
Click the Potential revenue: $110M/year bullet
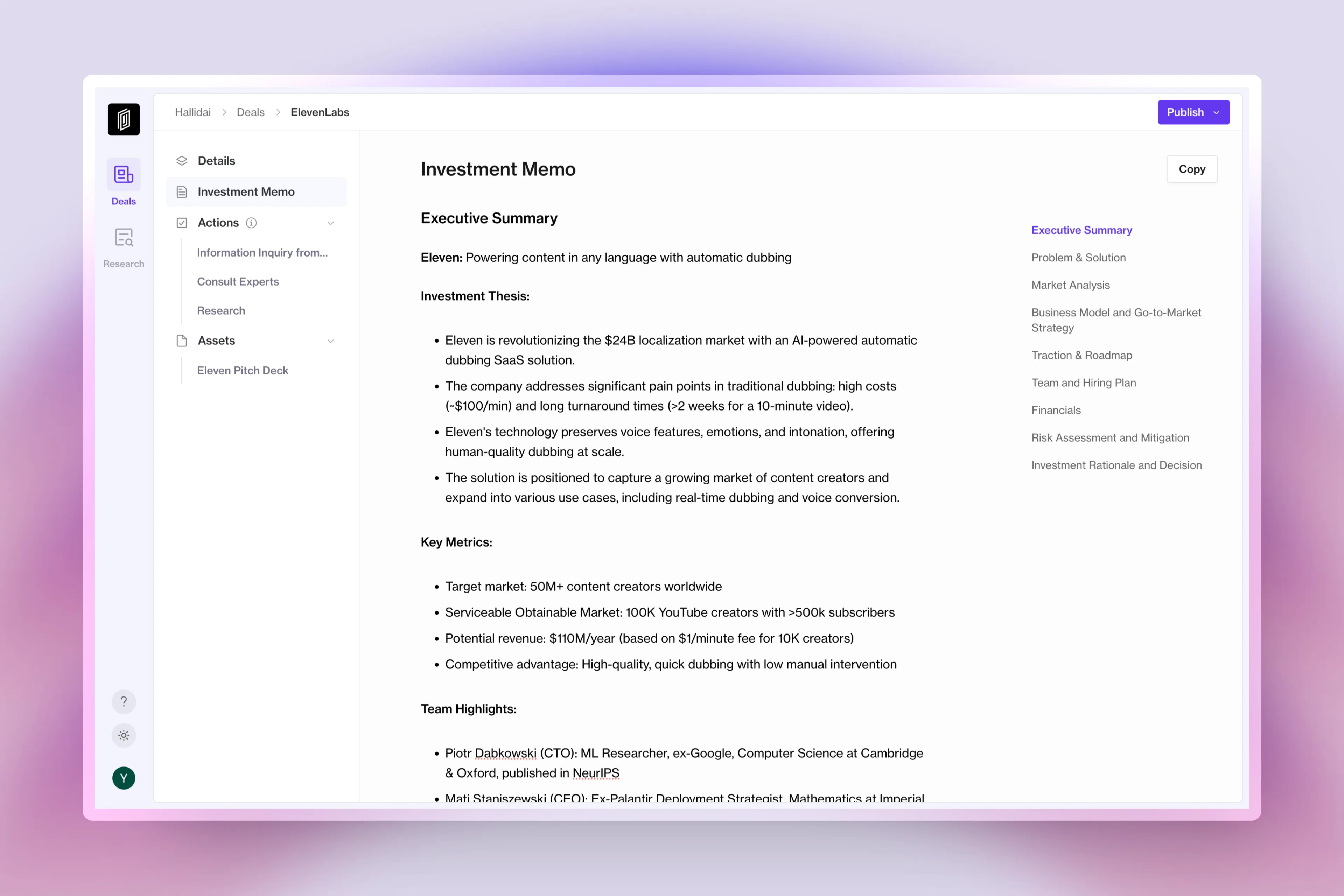(x=649, y=639)
